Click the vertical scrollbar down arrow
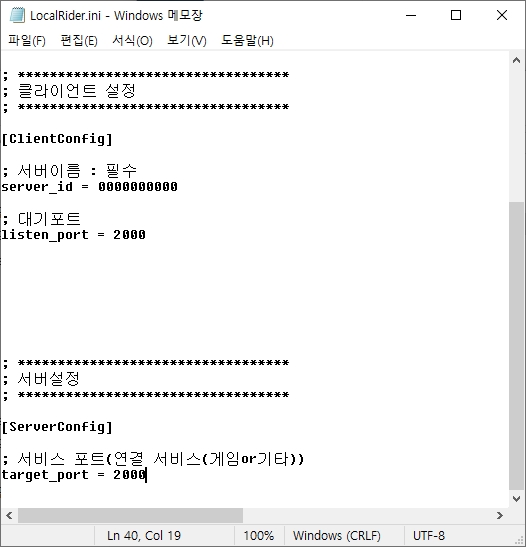This screenshot has width=526, height=547. click(517, 499)
